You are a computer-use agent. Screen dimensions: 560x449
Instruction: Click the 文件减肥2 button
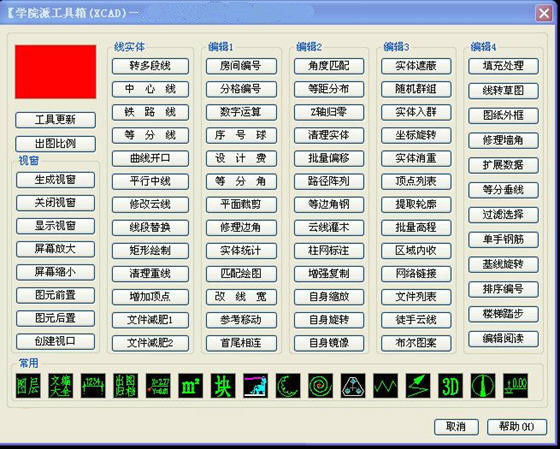coord(150,343)
